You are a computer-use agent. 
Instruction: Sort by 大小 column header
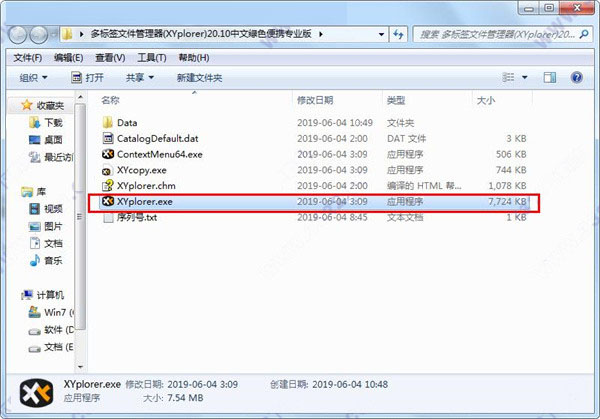point(486,100)
